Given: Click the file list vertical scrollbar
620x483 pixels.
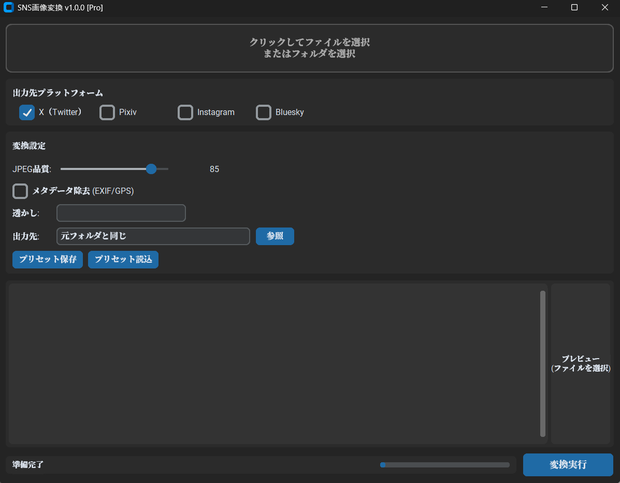Looking at the screenshot, I should point(542,364).
